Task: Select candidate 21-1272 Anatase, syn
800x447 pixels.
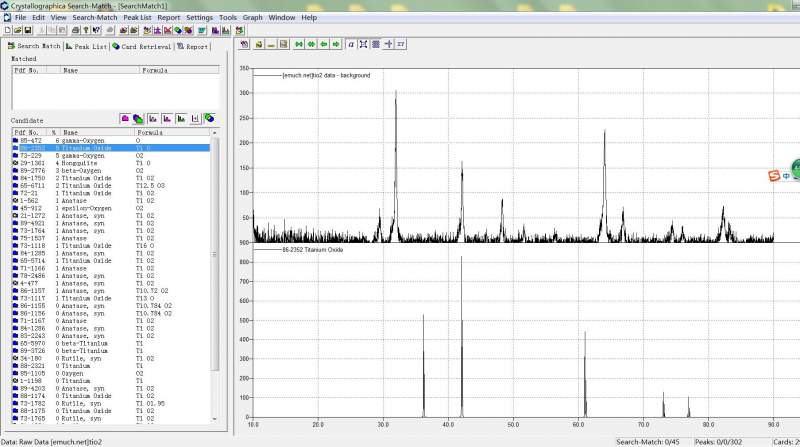Action: coord(80,215)
